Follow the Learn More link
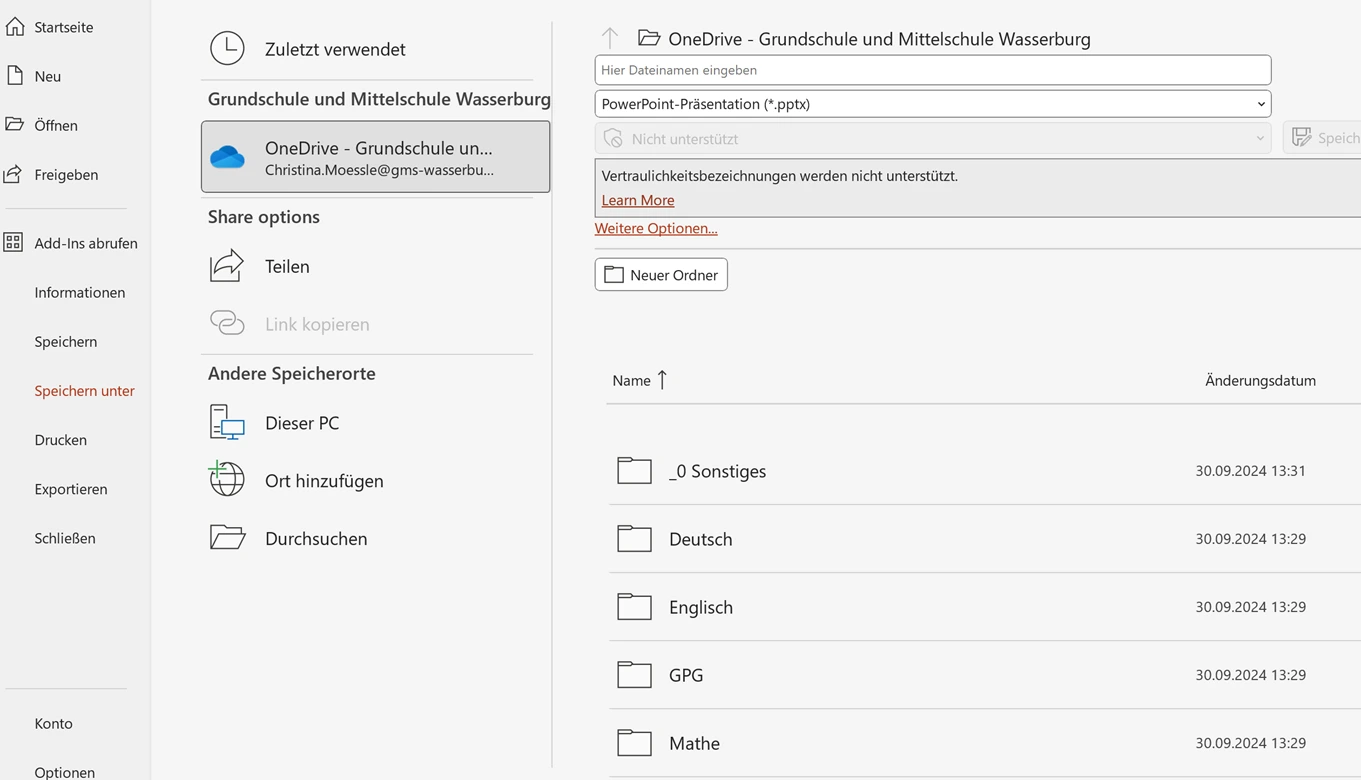Image resolution: width=1361 pixels, height=780 pixels. tap(638, 200)
